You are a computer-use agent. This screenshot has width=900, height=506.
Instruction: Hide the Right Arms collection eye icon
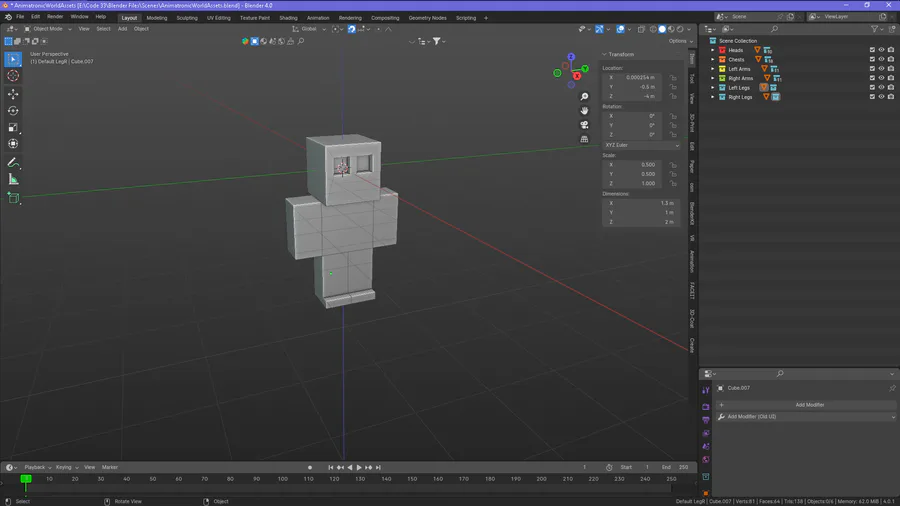pyautogui.click(x=882, y=78)
